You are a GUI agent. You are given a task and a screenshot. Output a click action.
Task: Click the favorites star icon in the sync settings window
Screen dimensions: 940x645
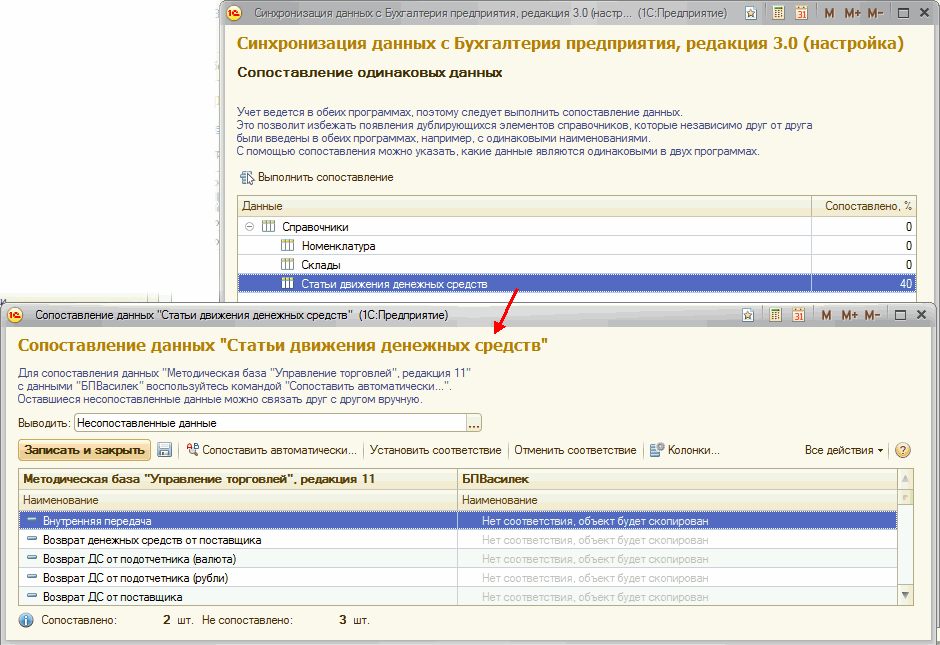click(751, 13)
